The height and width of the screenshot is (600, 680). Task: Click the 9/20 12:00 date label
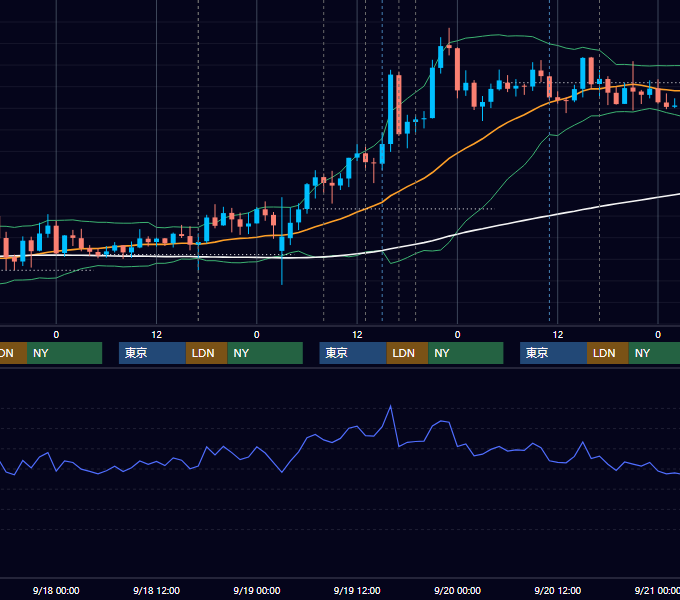click(x=558, y=590)
